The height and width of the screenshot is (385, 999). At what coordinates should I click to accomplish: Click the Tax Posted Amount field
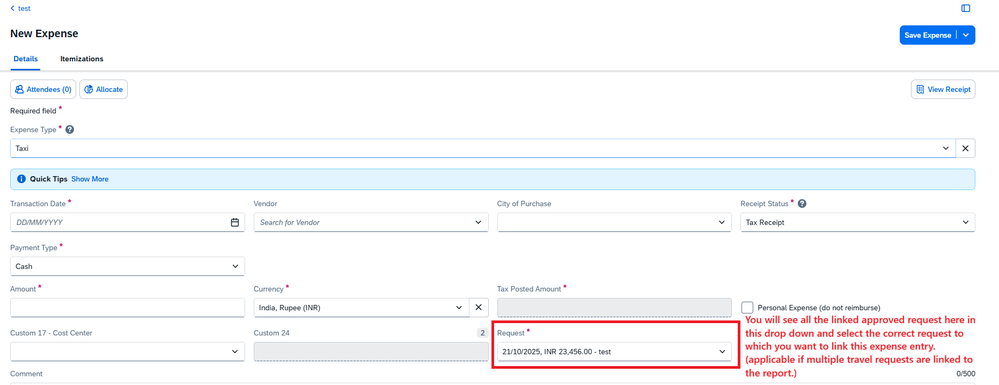614,307
